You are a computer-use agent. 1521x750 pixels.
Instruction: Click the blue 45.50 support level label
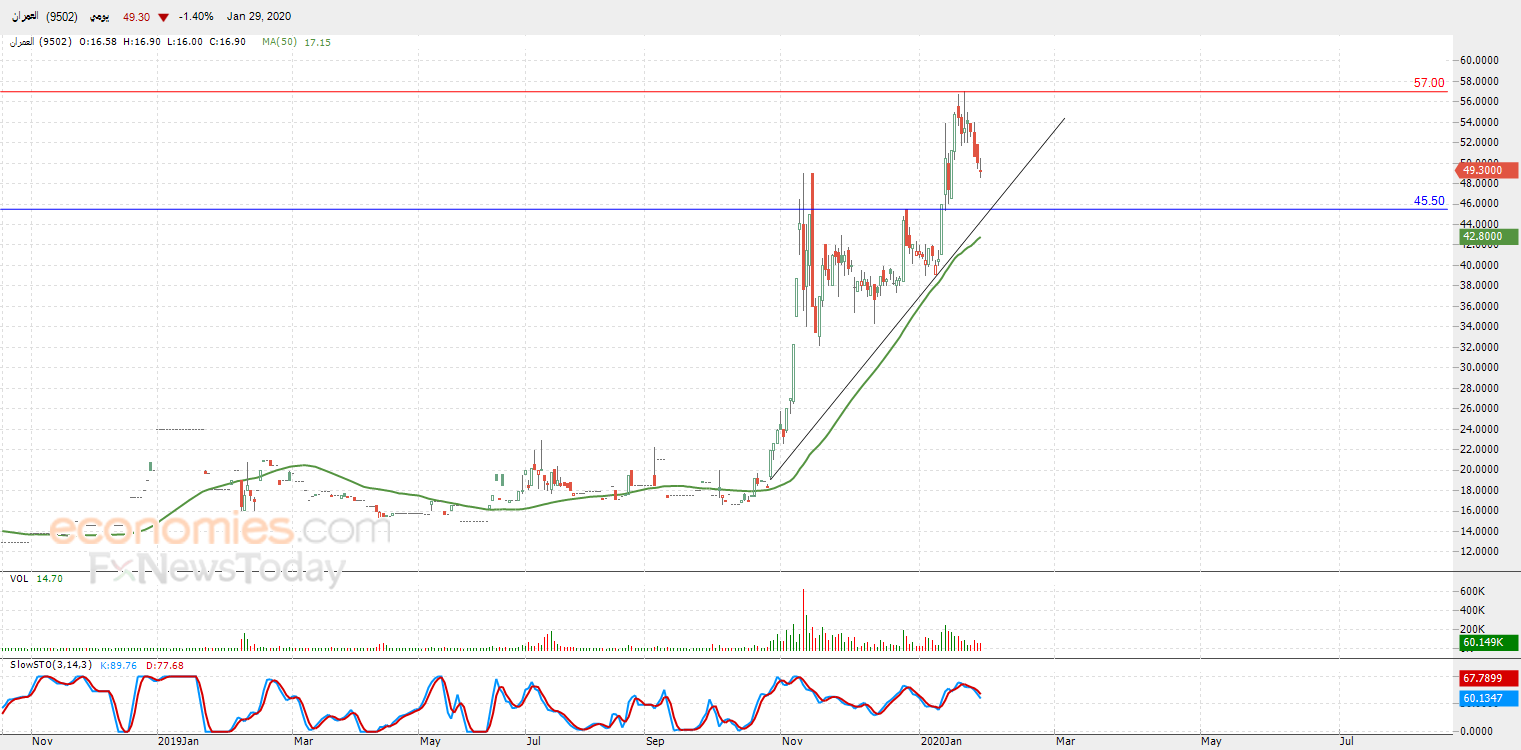[1429, 201]
